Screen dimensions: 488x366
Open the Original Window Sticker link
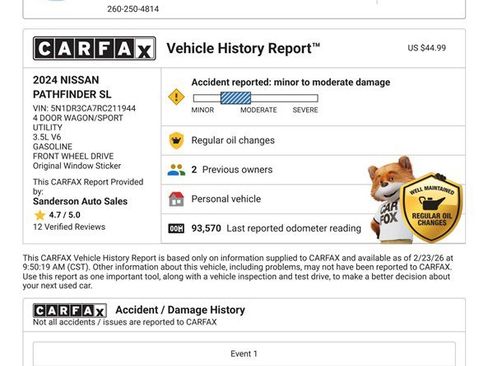coord(77,166)
